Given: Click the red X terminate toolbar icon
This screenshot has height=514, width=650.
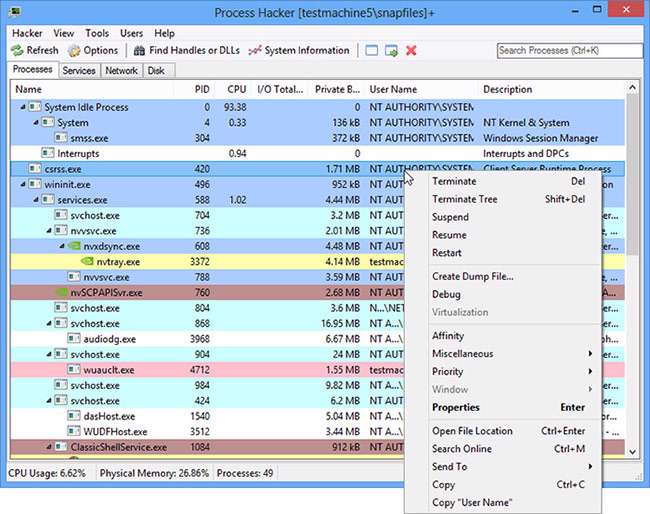Looking at the screenshot, I should tap(411, 50).
